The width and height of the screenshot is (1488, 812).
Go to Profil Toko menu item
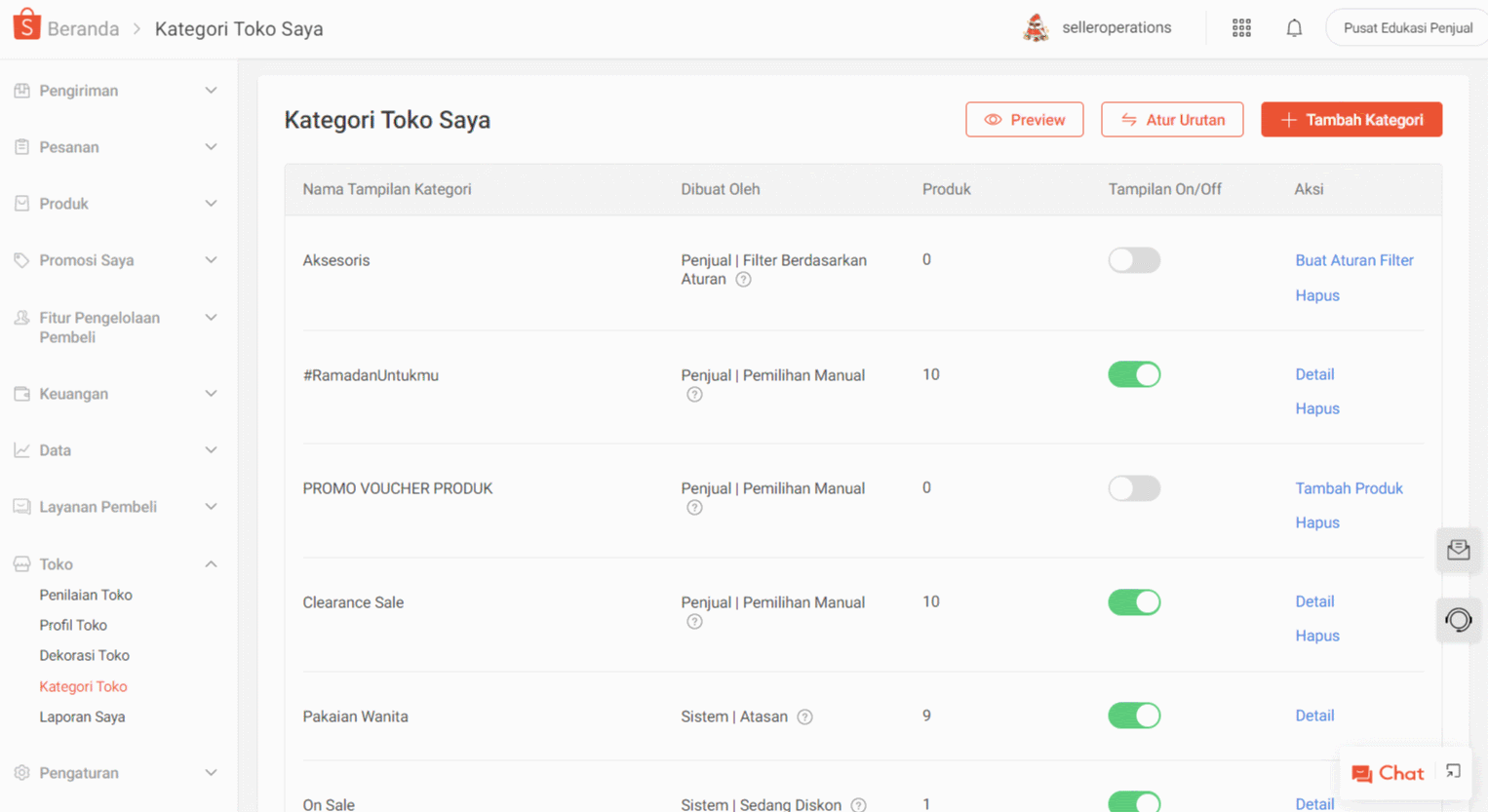pyautogui.click(x=73, y=626)
